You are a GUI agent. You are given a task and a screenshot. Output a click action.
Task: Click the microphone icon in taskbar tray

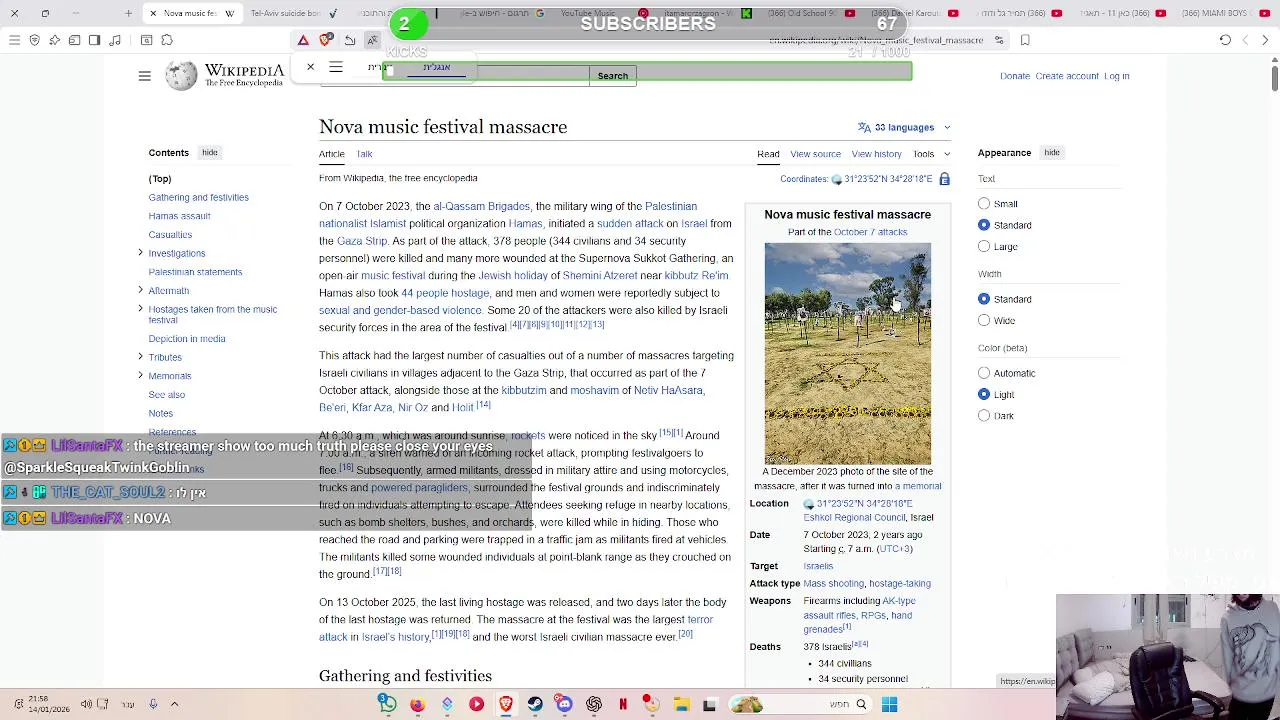pyautogui.click(x=153, y=704)
